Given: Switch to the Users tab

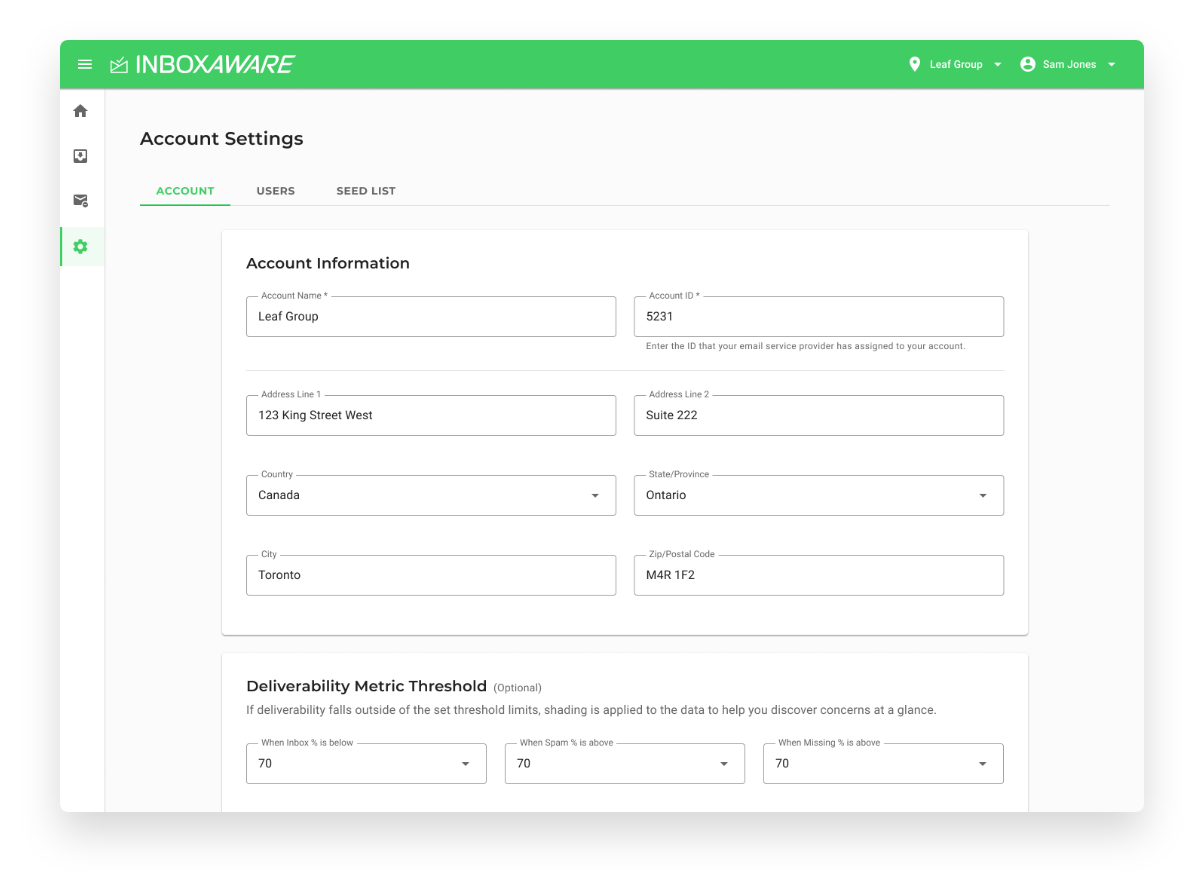Looking at the screenshot, I should pos(275,191).
